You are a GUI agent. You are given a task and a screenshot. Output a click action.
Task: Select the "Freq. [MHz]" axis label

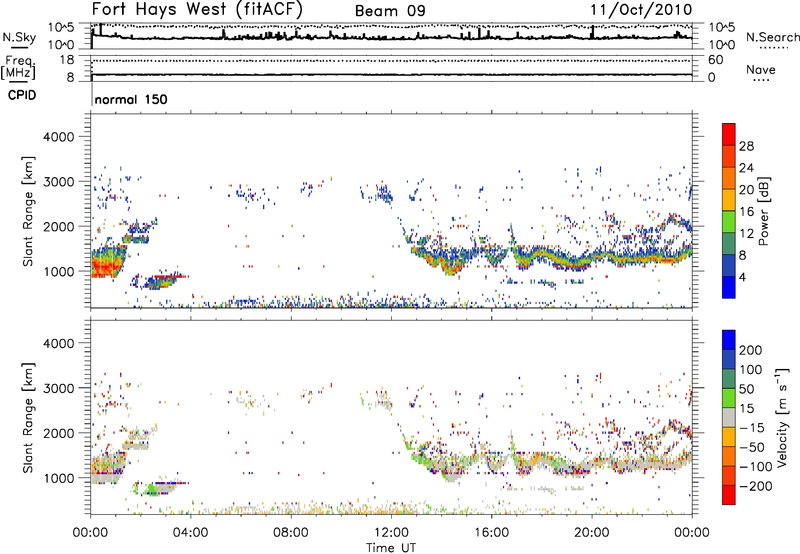click(x=19, y=68)
